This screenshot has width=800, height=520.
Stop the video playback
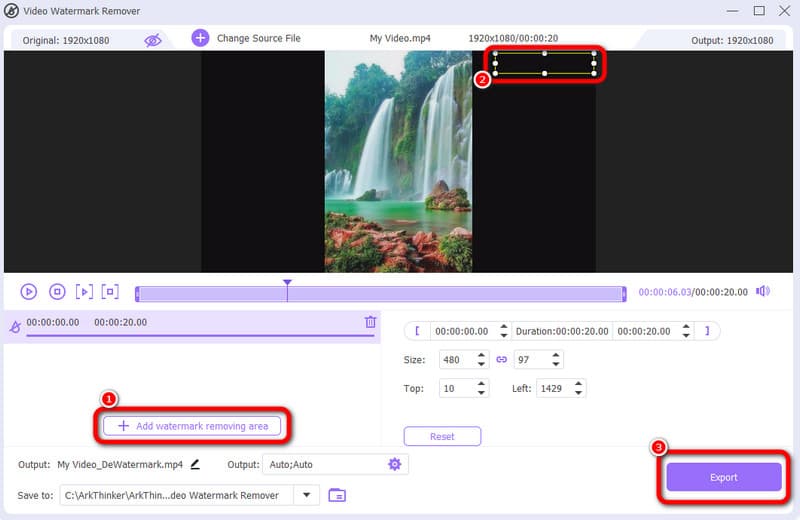pyautogui.click(x=57, y=291)
